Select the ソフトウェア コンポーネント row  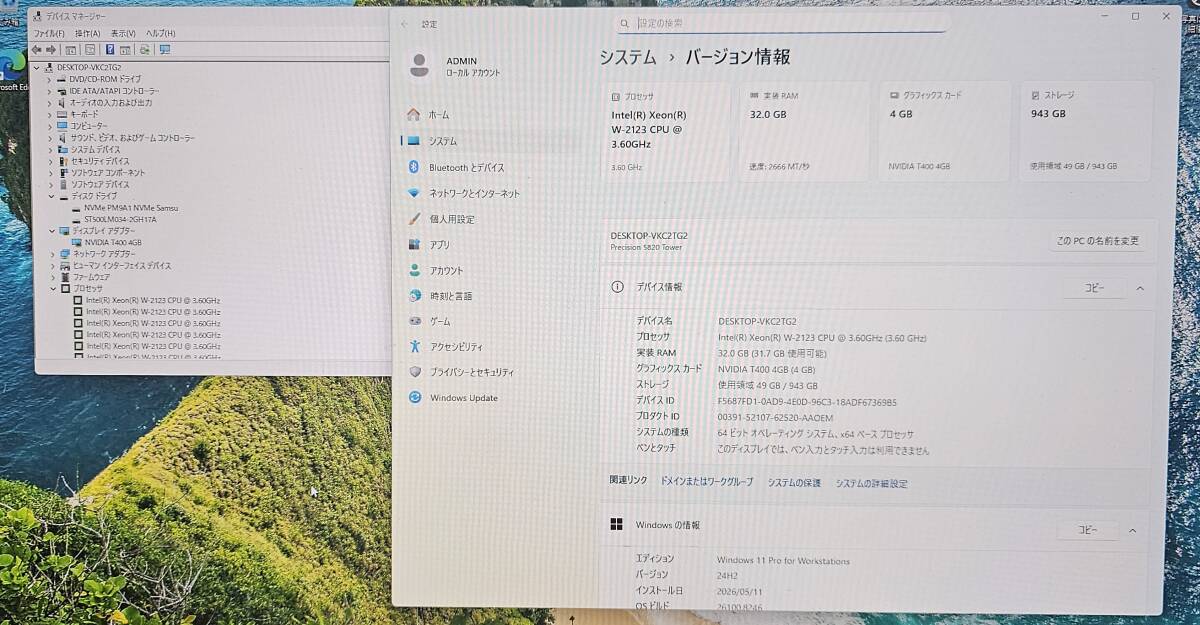tap(108, 172)
